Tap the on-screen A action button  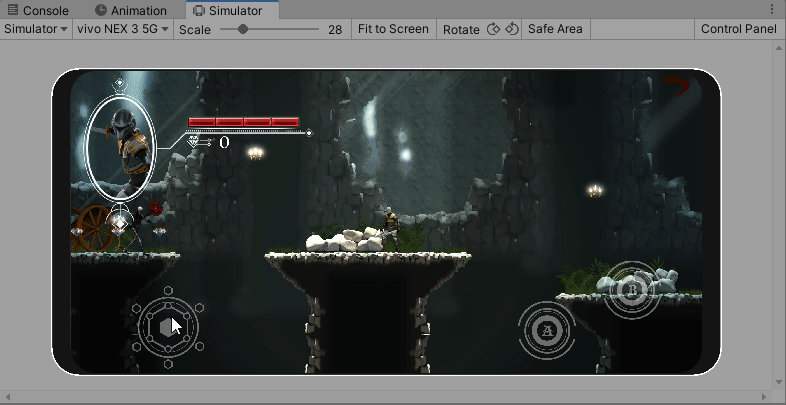546,330
